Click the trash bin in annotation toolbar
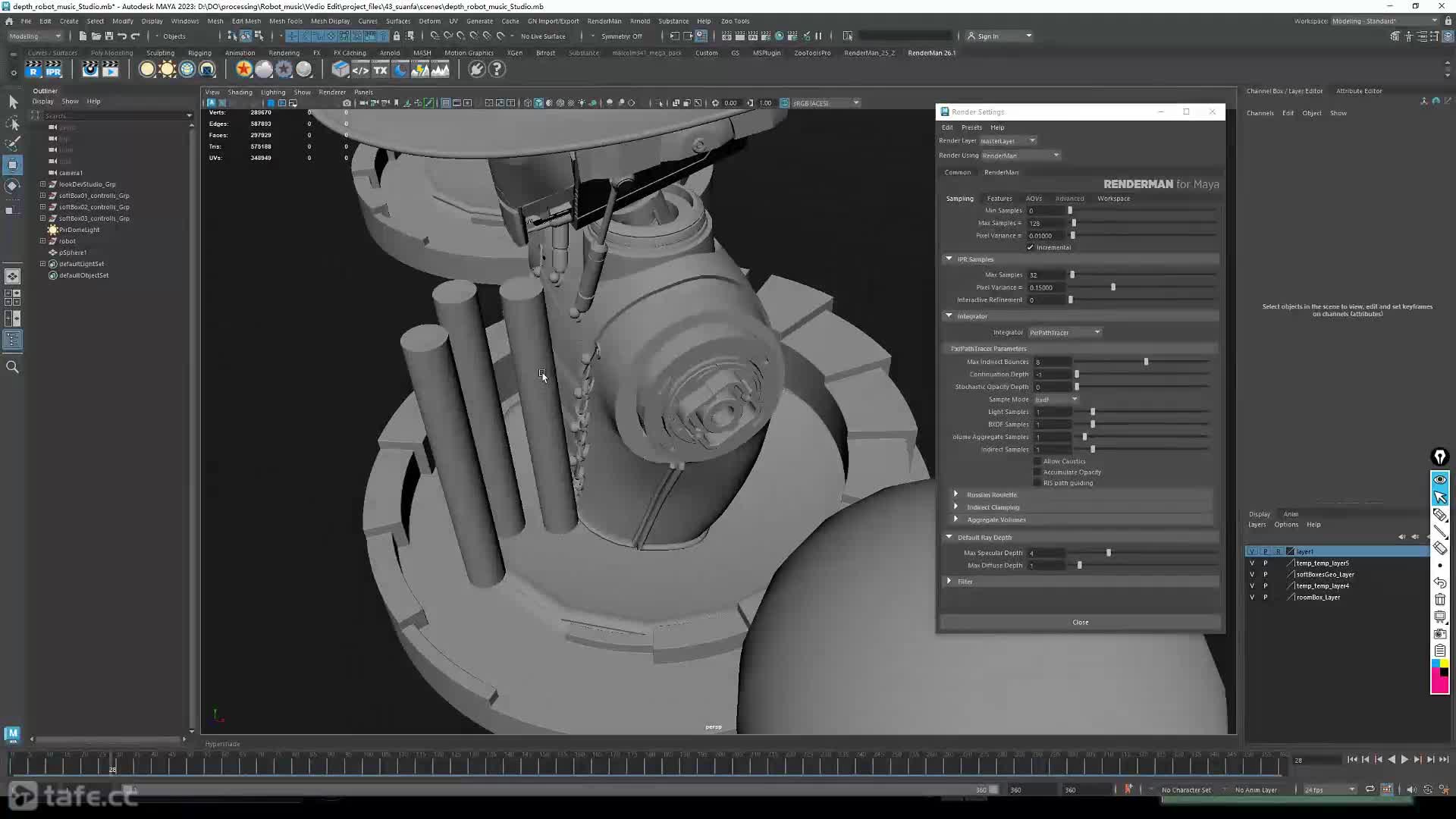This screenshot has width=1456, height=819. (1440, 600)
